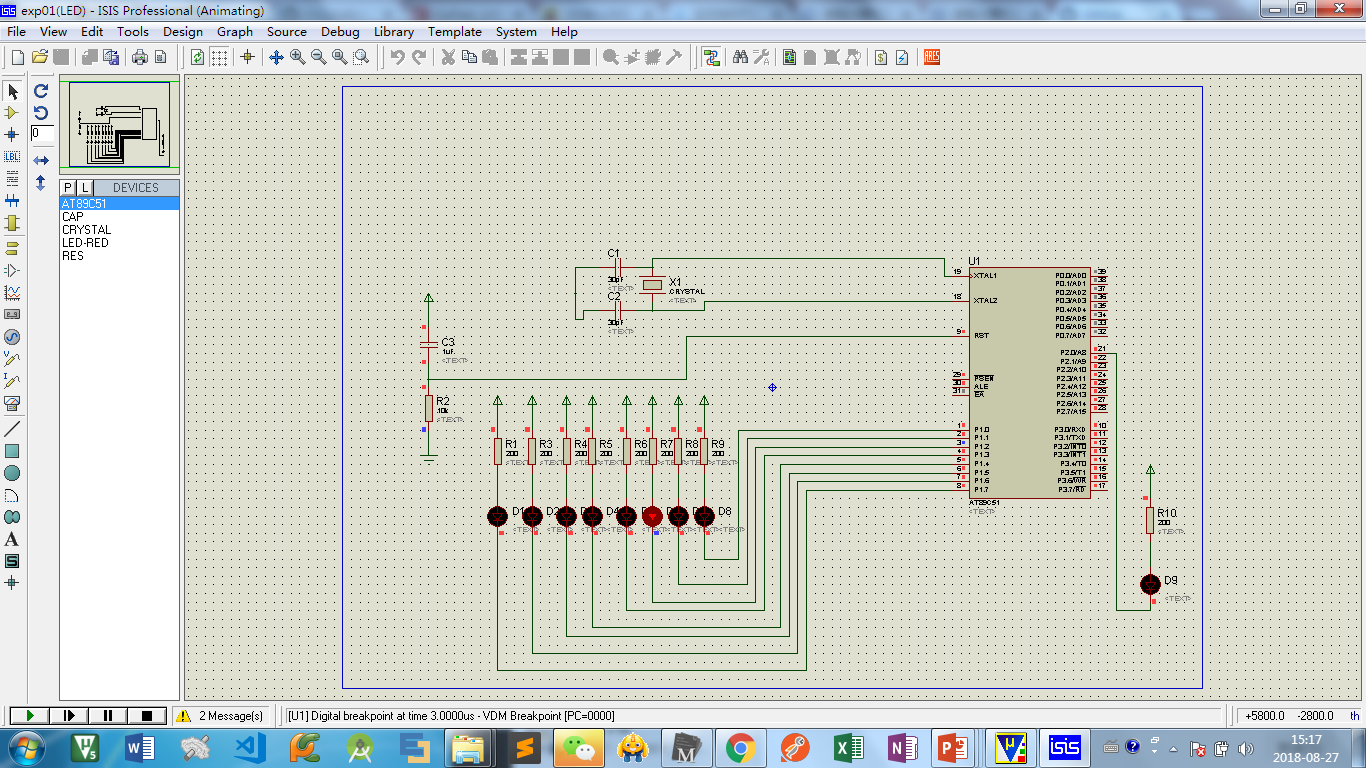Toggle the Wire Autorouter icon
1366x768 pixels.
[711, 57]
